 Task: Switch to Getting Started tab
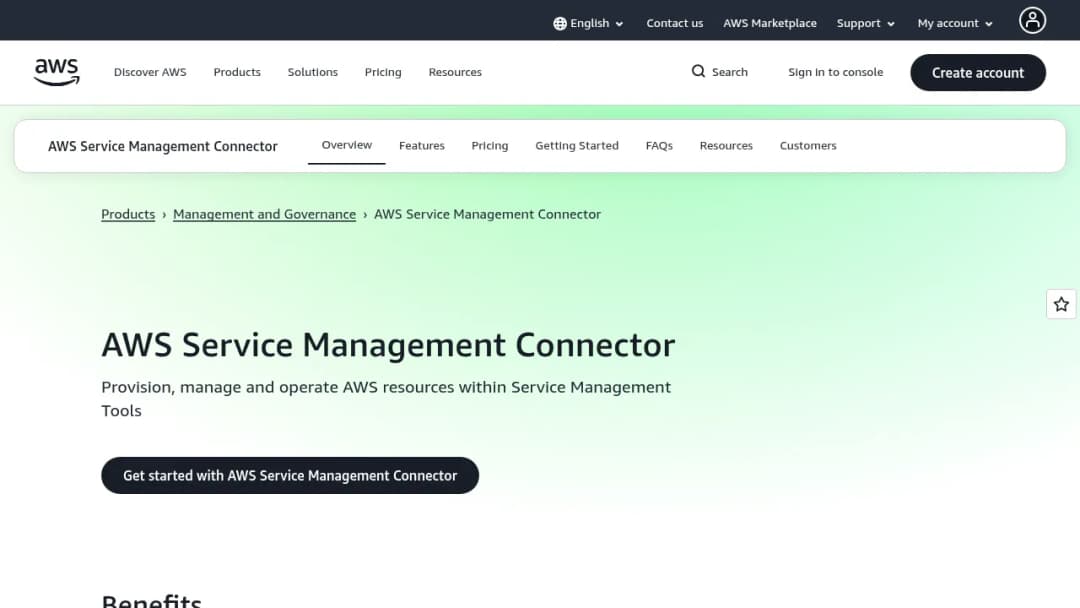(x=577, y=146)
